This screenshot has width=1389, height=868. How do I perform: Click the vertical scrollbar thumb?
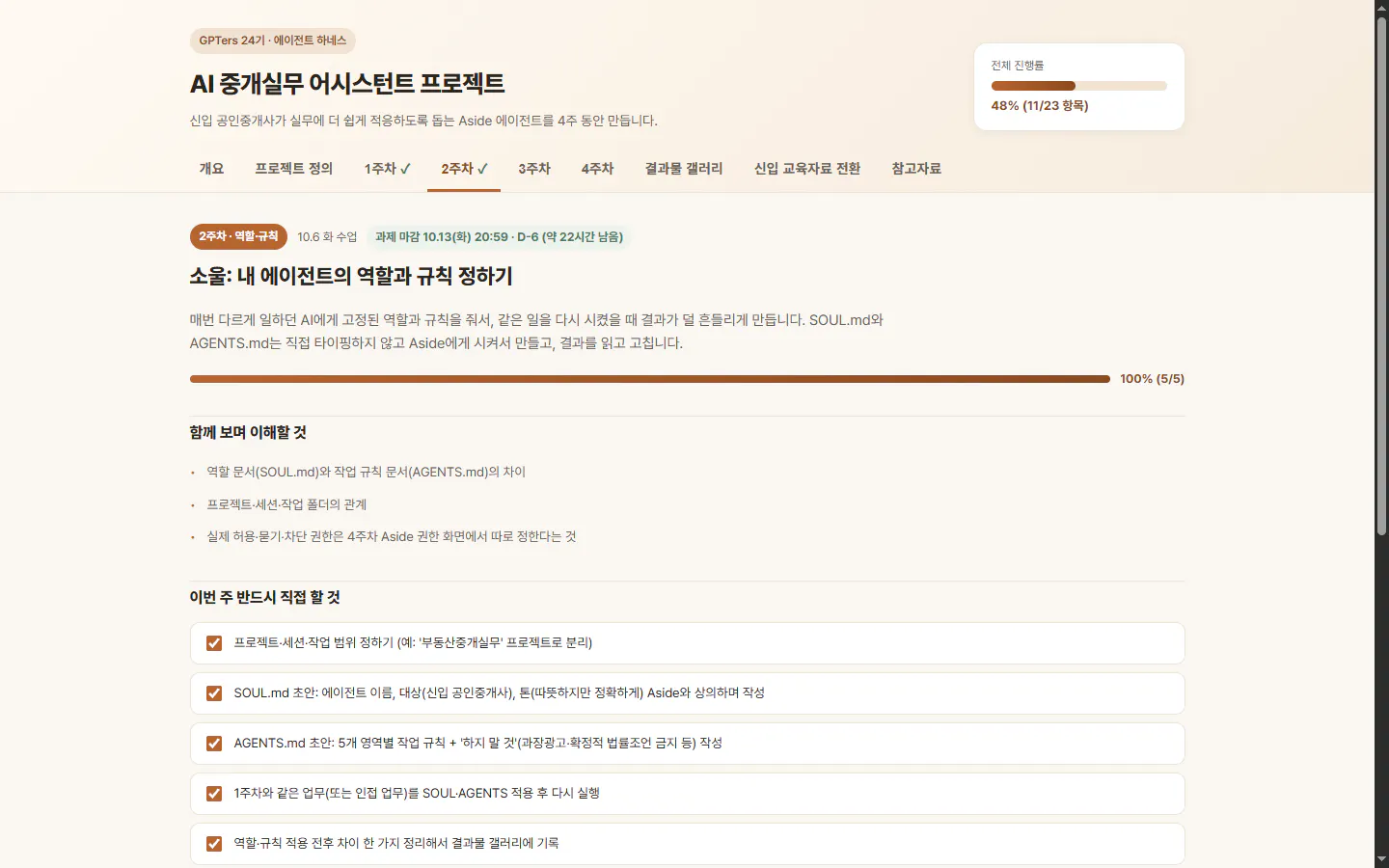pos(1381,276)
